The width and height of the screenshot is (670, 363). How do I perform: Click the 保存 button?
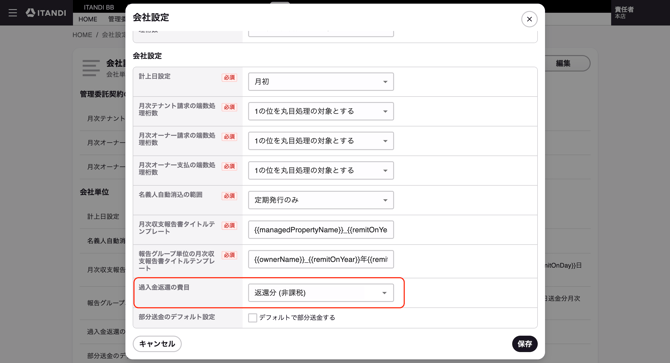525,344
